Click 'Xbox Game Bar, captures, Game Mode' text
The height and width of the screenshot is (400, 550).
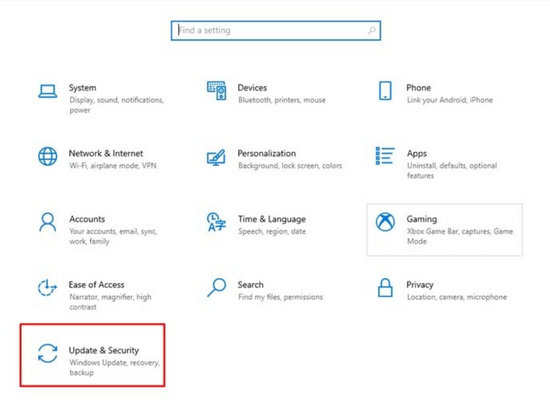point(460,236)
